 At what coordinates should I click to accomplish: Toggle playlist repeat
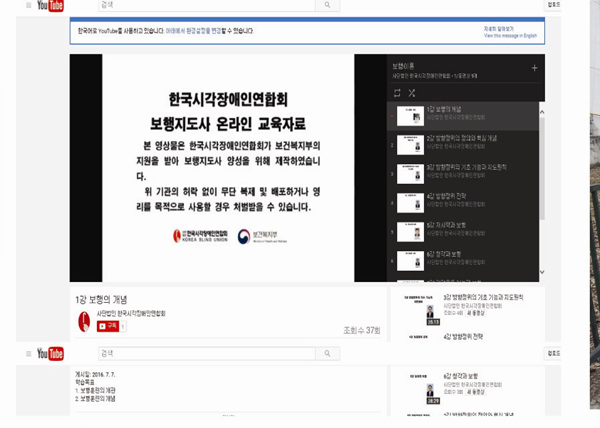[x=397, y=93]
